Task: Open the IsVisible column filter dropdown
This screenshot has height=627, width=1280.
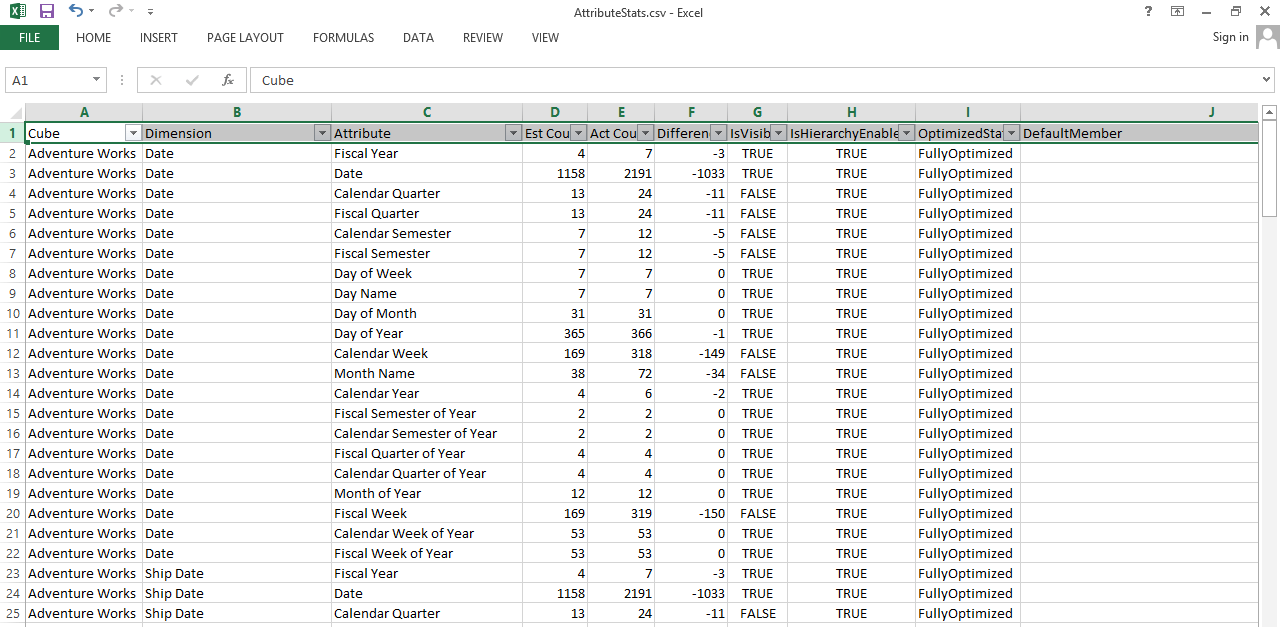Action: point(778,133)
